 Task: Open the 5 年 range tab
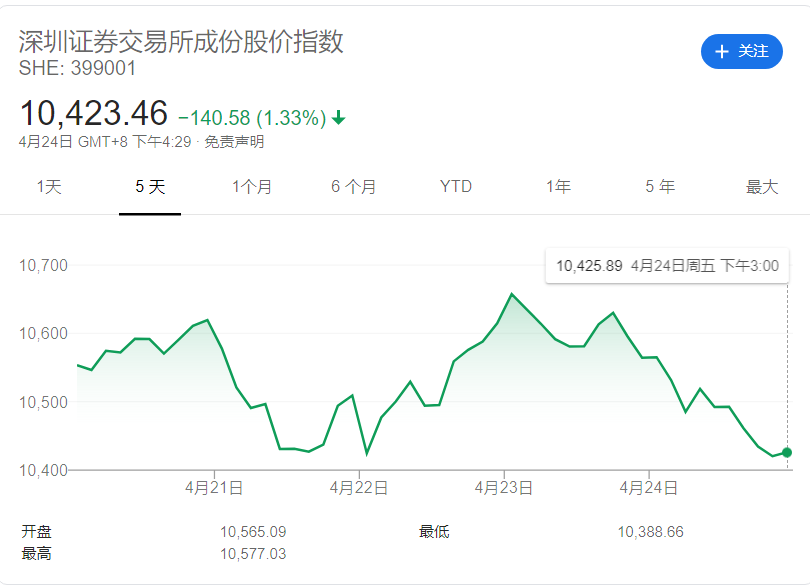660,187
